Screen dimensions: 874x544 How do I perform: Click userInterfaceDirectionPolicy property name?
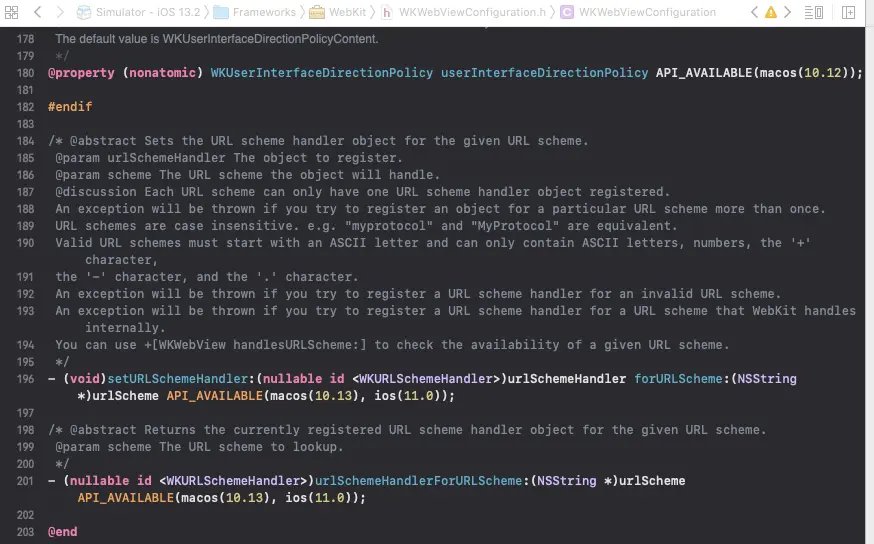point(545,73)
